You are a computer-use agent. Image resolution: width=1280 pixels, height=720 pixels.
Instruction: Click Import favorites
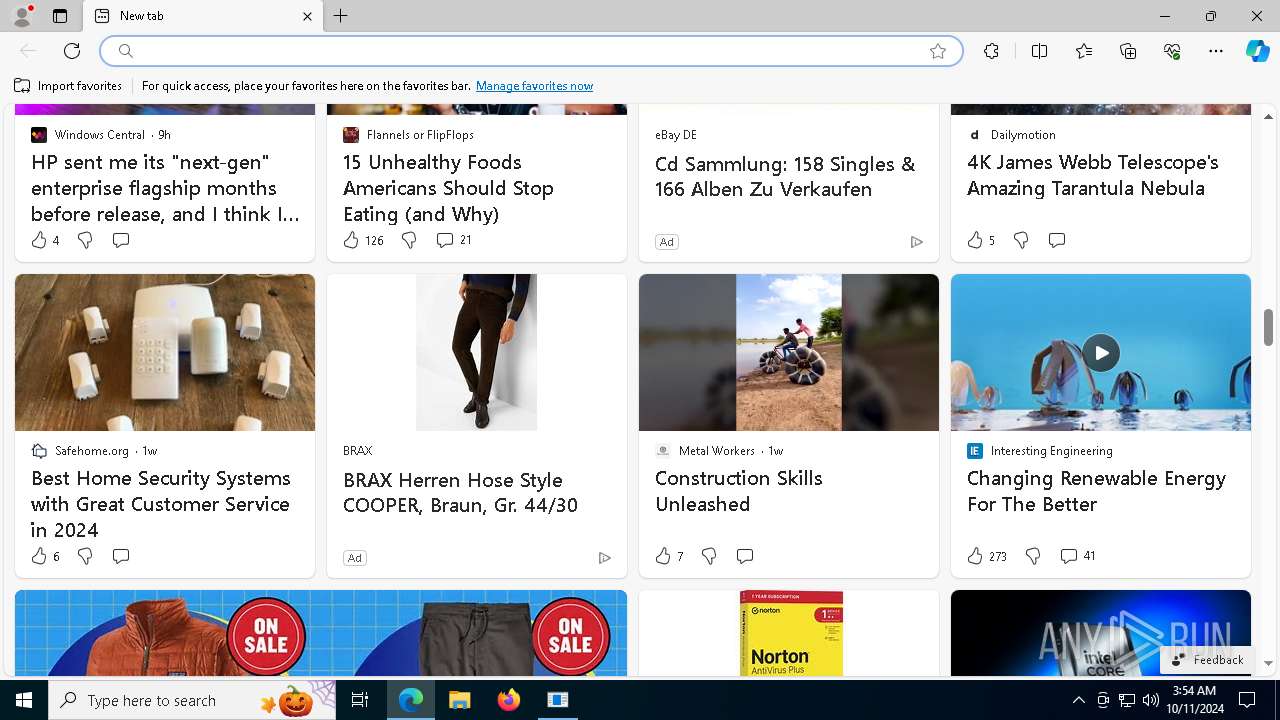(68, 86)
